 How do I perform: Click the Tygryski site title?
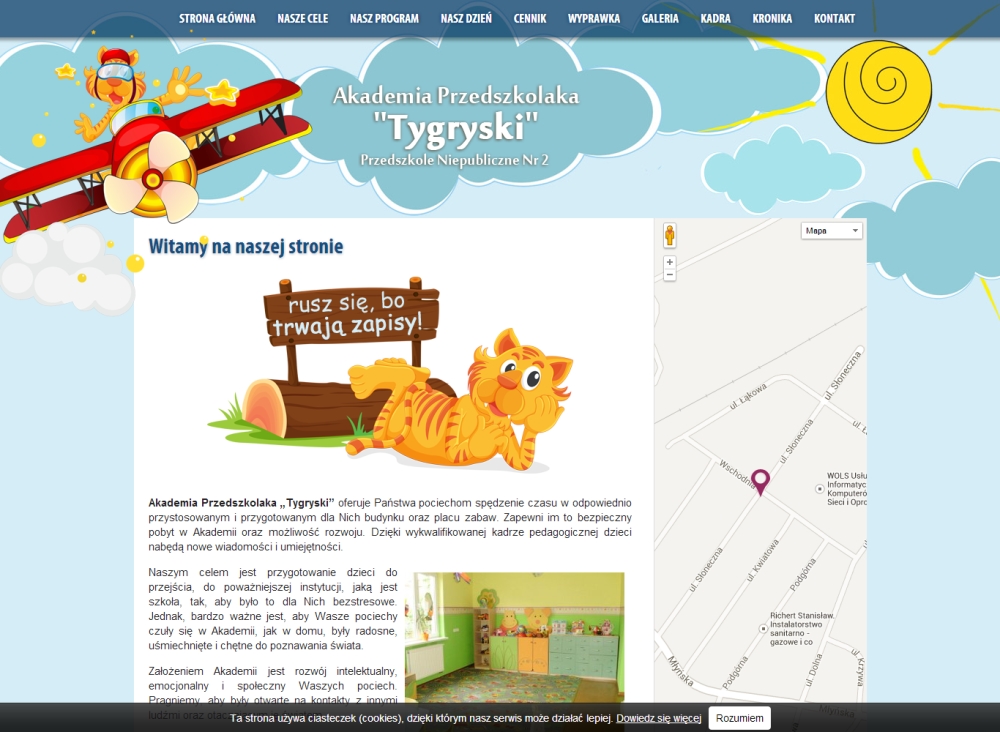click(x=455, y=126)
